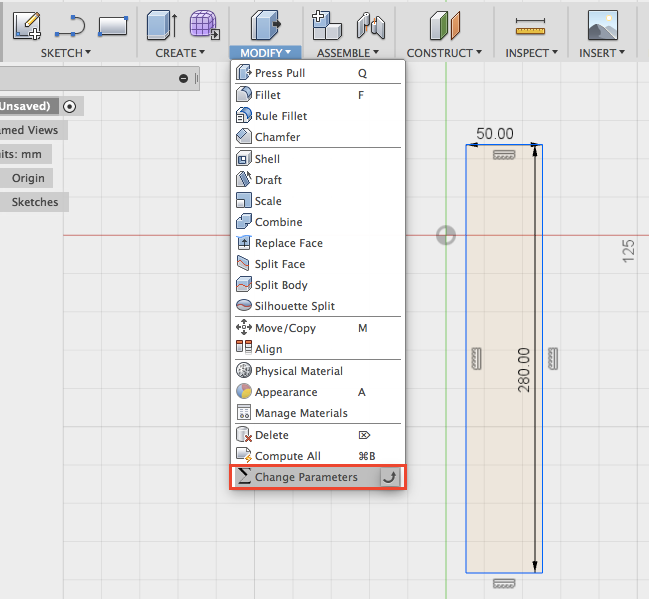The width and height of the screenshot is (649, 599).
Task: Select Rule Fillet menu entry
Action: tap(318, 116)
